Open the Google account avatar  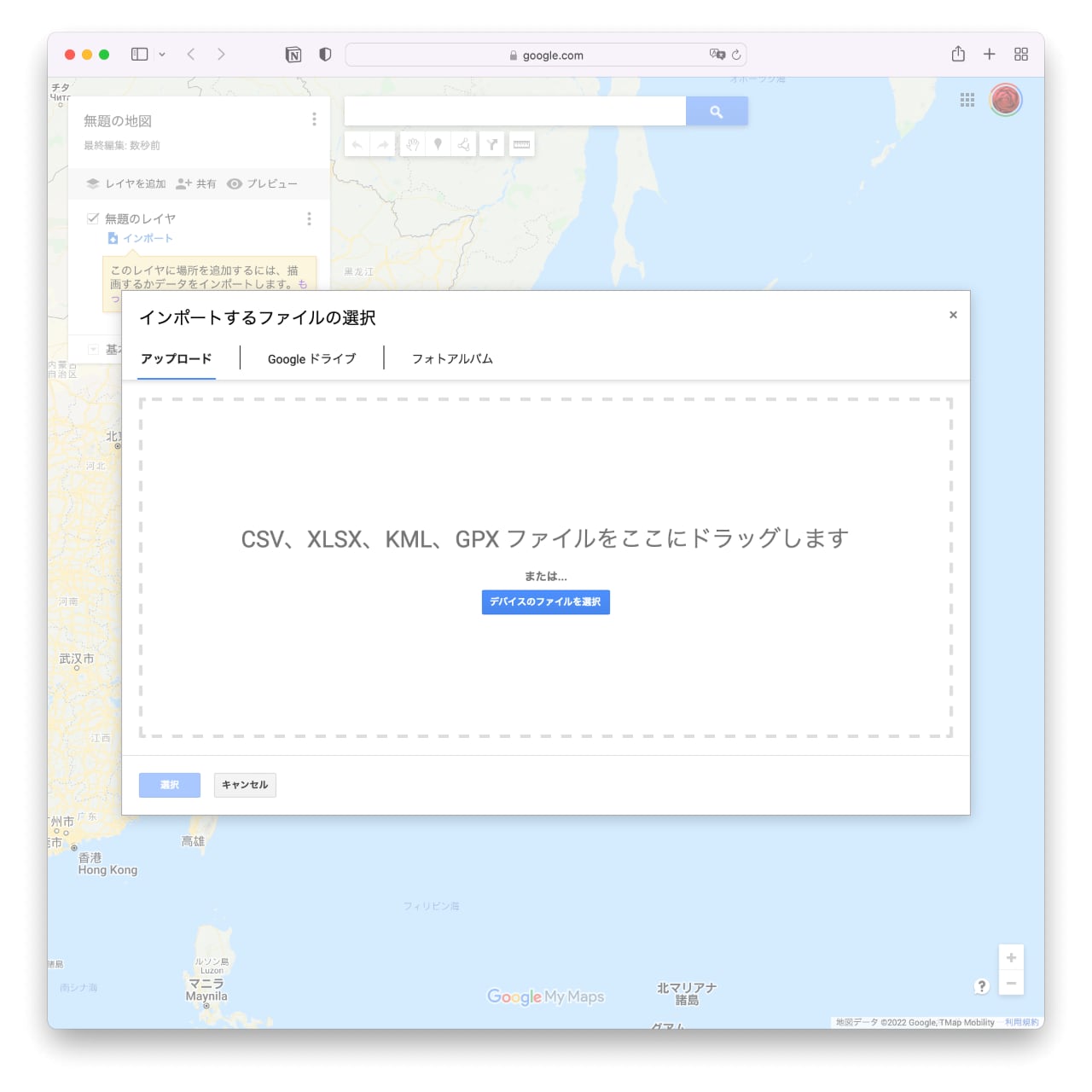(x=1006, y=100)
